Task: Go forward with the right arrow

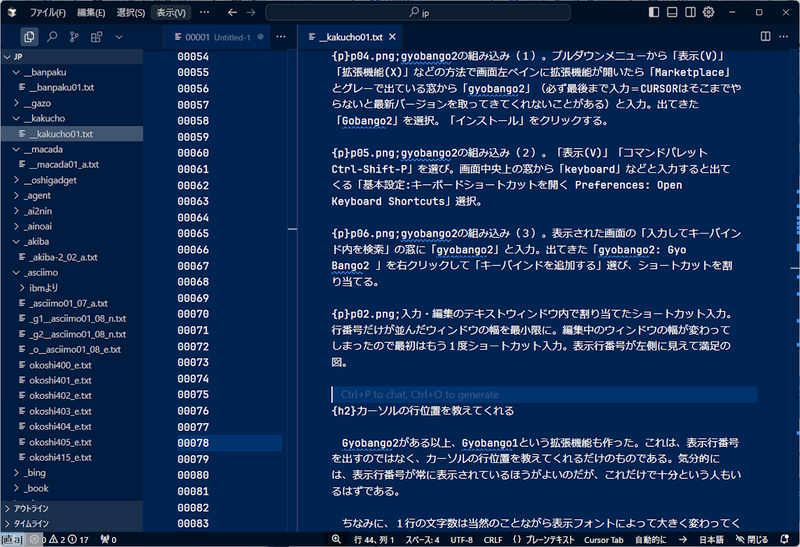Action: (x=251, y=12)
